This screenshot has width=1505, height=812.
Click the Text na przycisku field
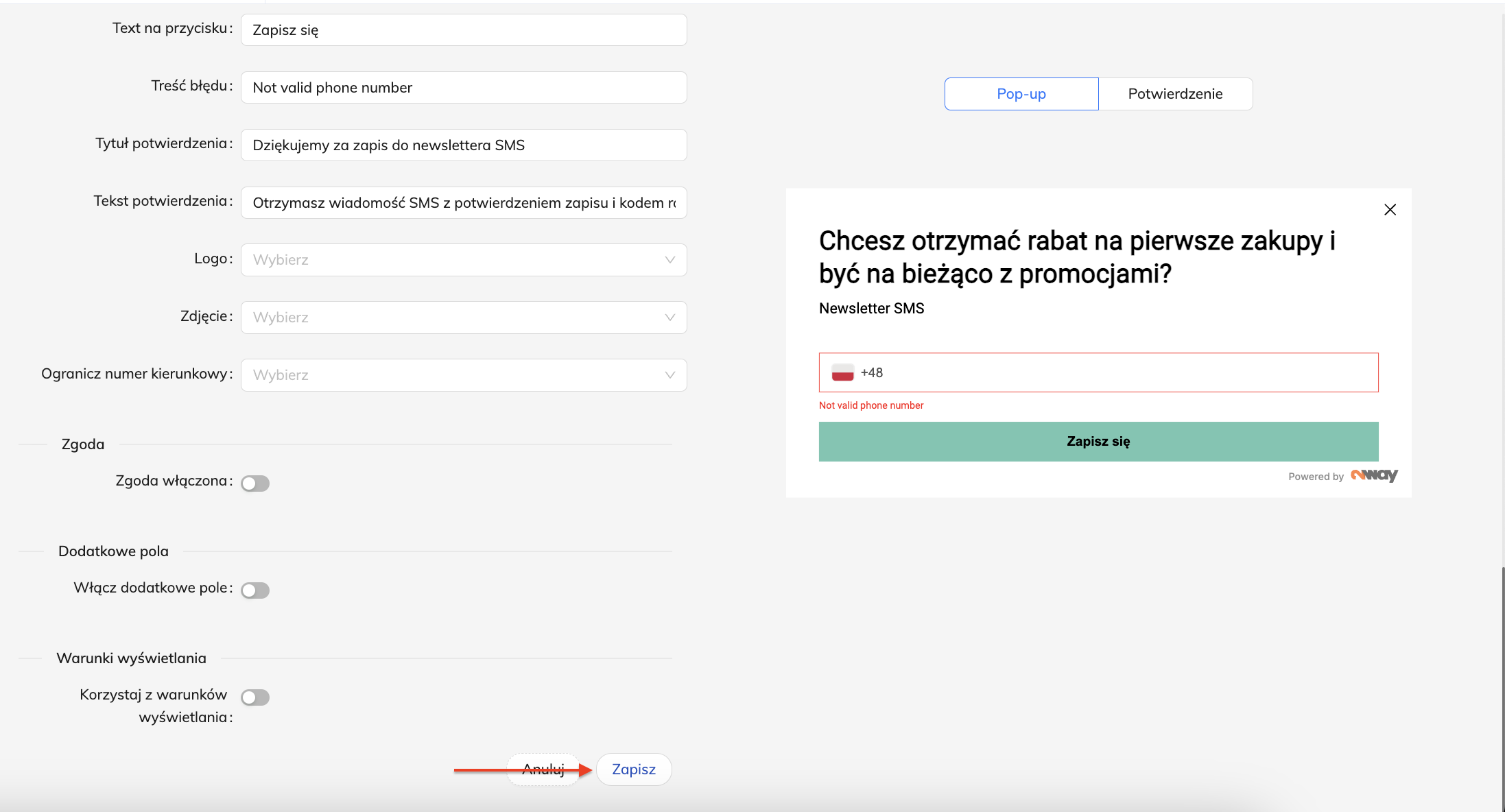[464, 30]
